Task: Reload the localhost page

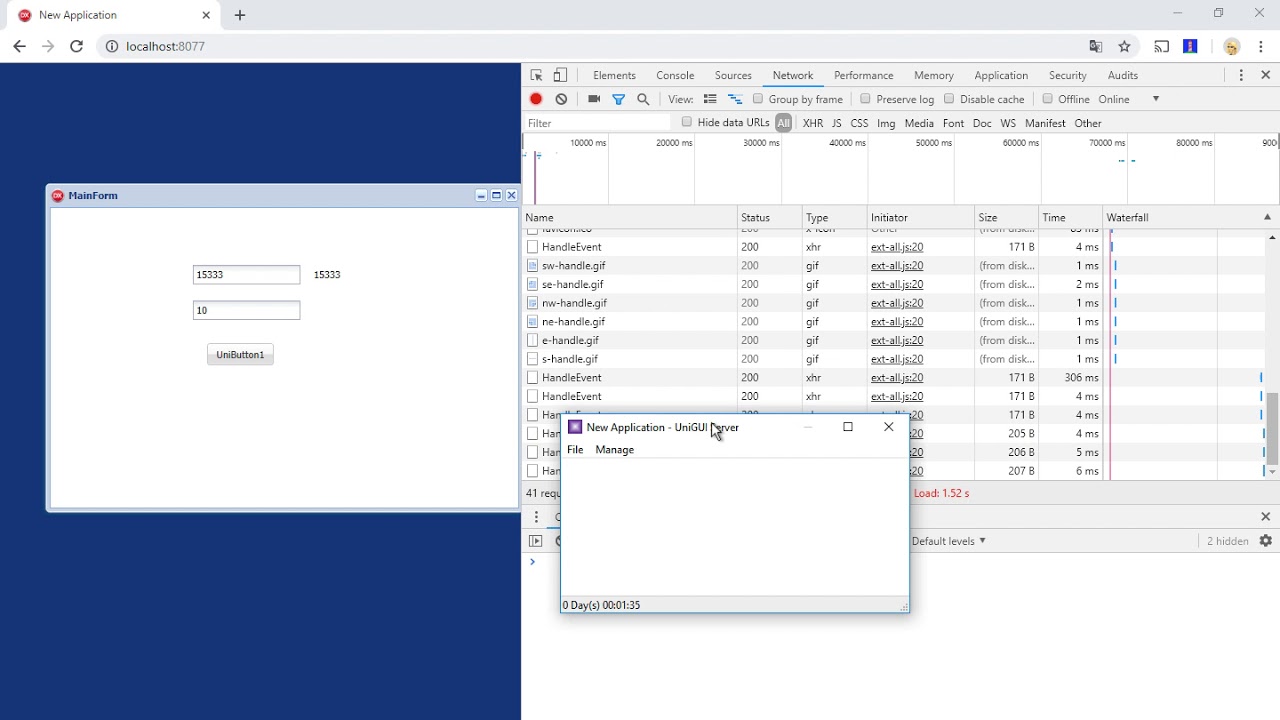Action: pyautogui.click(x=76, y=46)
